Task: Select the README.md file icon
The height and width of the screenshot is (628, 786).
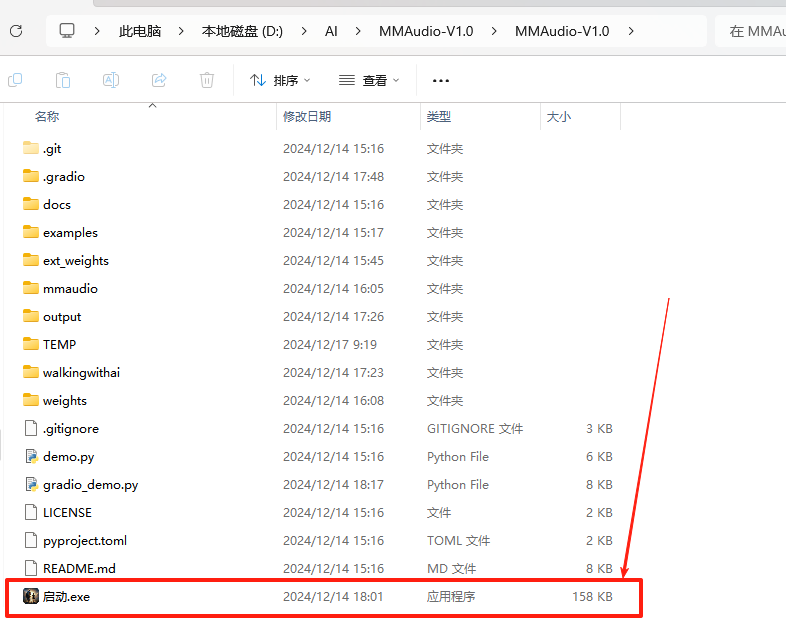Action: 31,568
